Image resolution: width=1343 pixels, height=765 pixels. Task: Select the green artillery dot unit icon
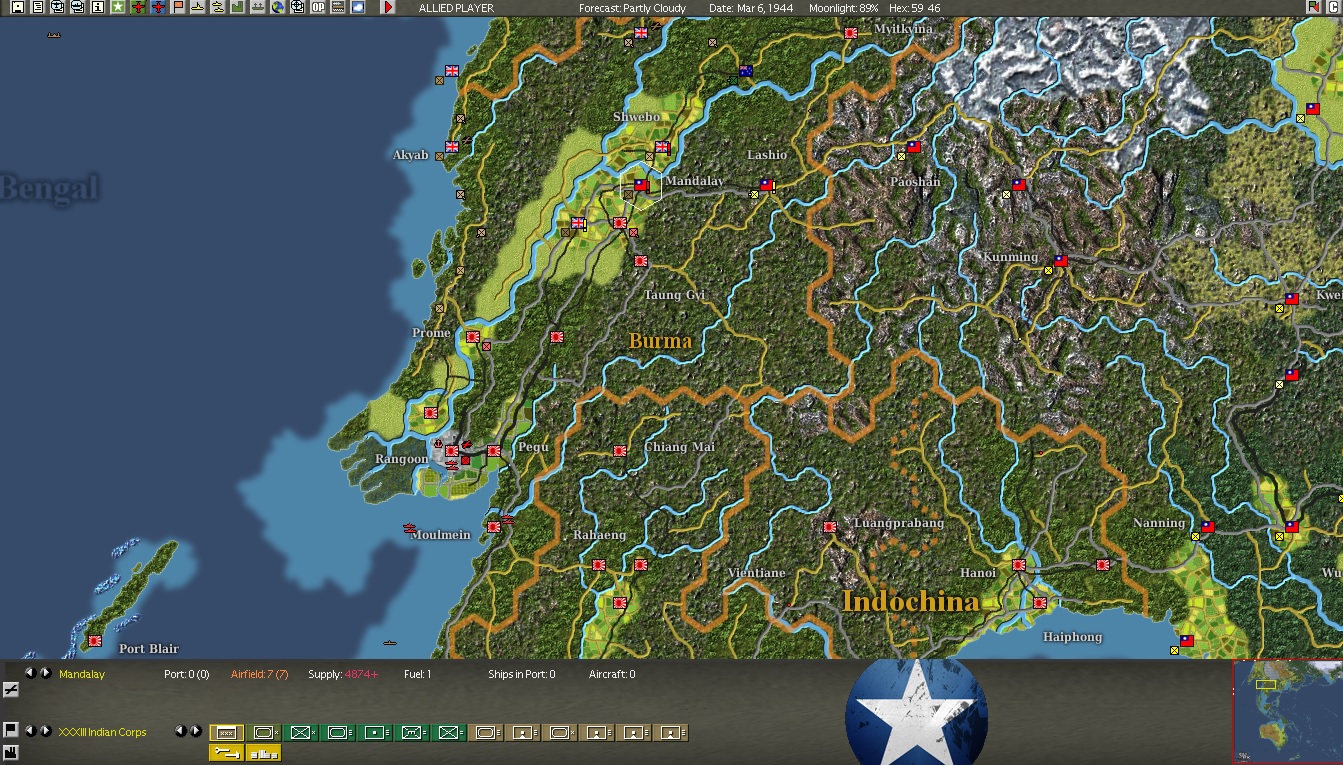click(x=375, y=733)
